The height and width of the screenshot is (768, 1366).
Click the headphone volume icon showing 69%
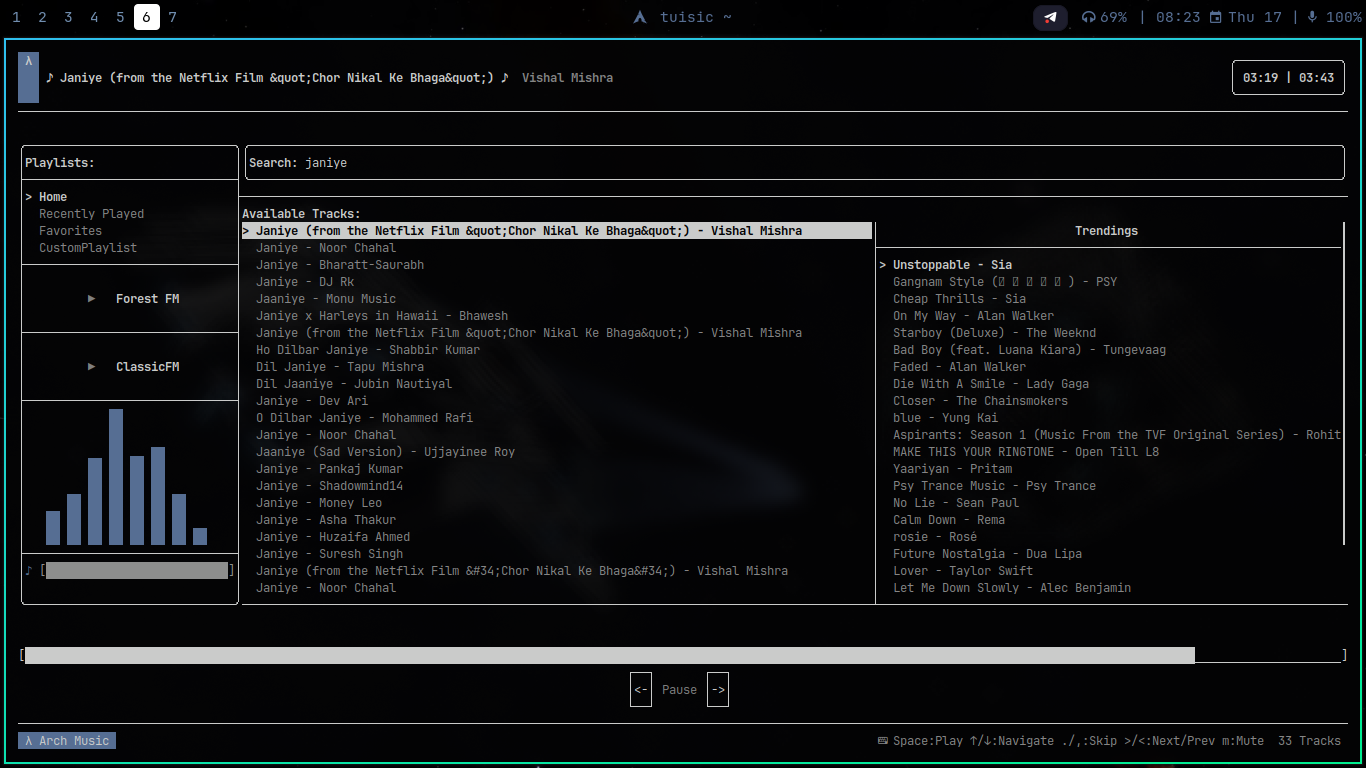(x=1089, y=17)
